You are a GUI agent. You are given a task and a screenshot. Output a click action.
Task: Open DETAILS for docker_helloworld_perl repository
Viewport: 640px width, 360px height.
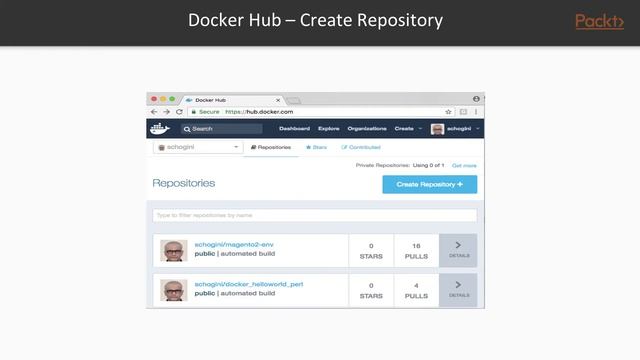tap(458, 290)
